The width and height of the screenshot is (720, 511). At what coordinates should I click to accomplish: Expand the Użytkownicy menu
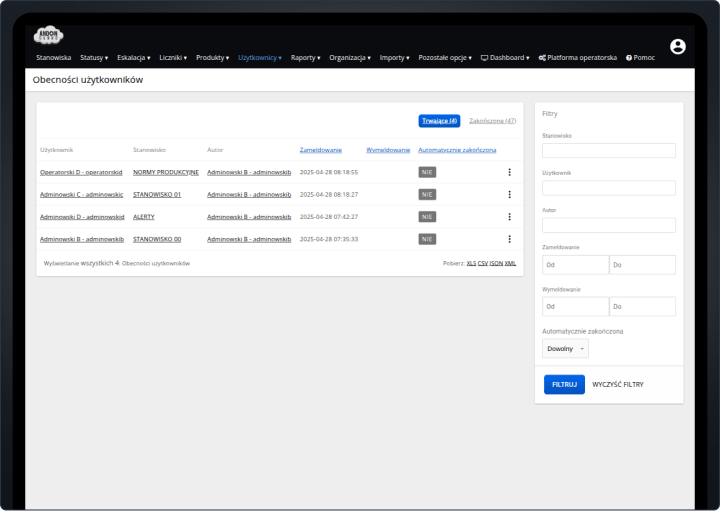260,58
